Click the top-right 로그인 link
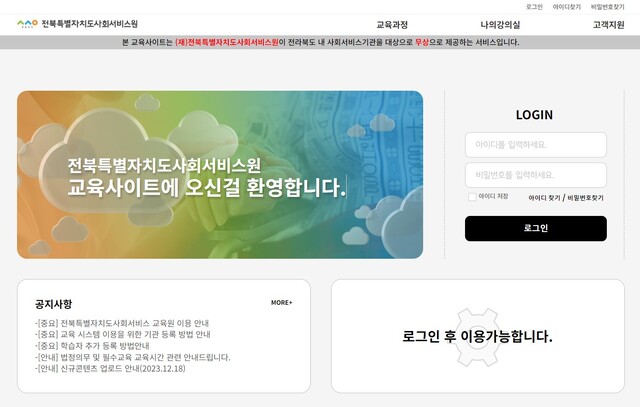 click(534, 7)
